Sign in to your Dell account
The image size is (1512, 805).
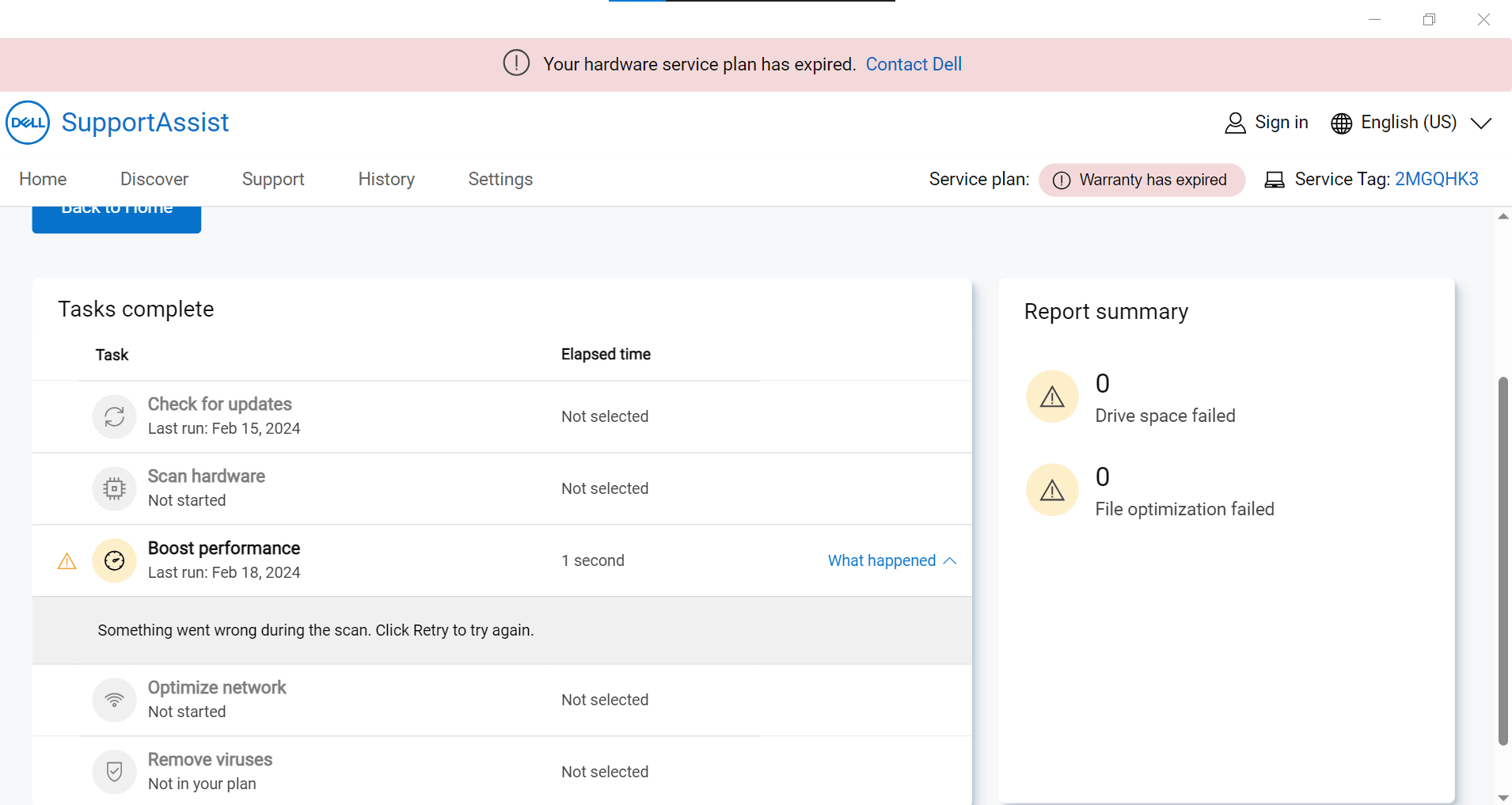[1267, 123]
